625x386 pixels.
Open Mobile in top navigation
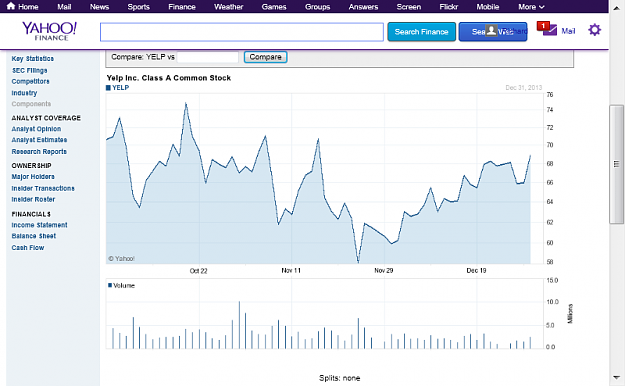[x=487, y=7]
